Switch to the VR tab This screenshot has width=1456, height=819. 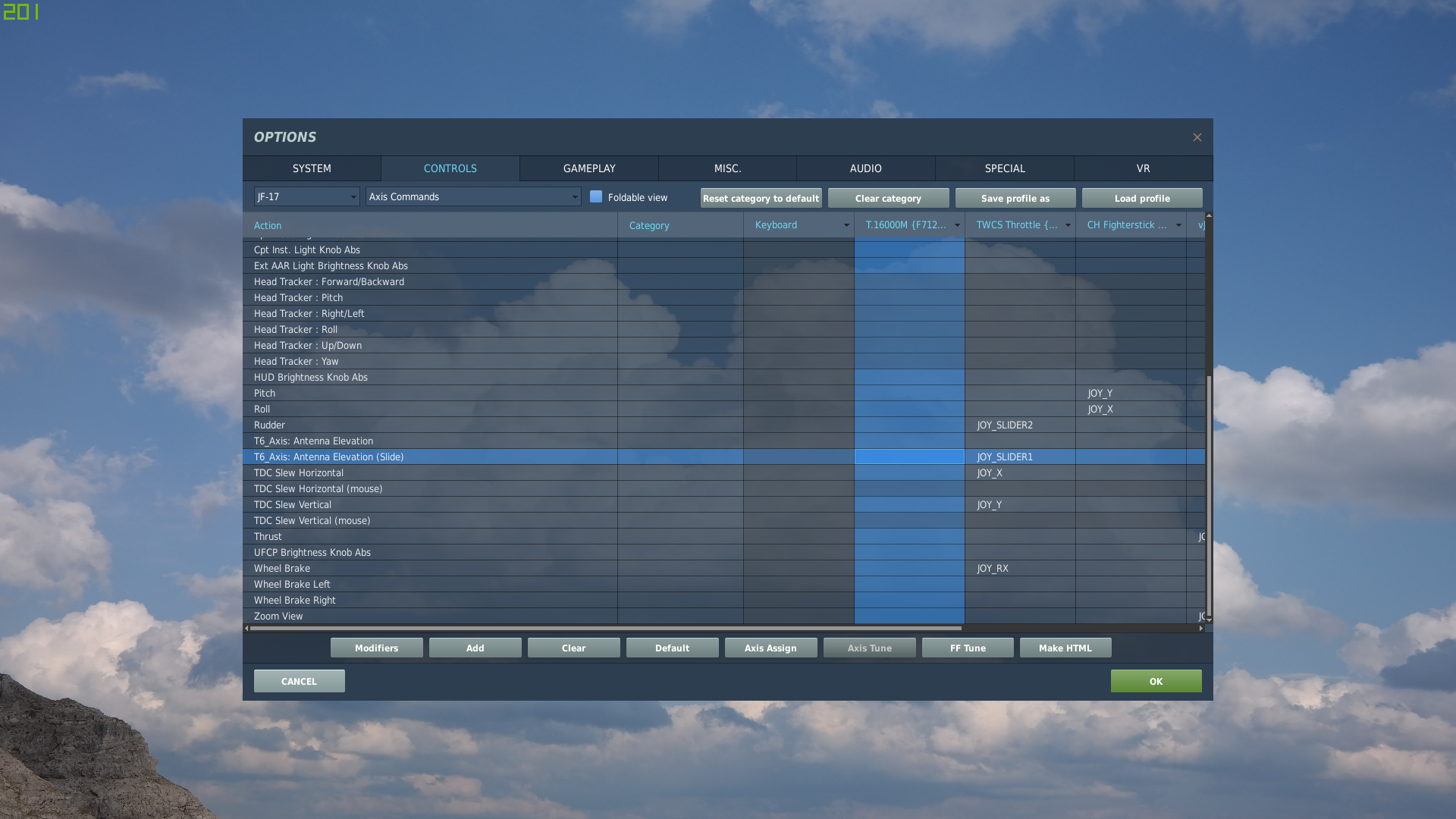coord(1143,168)
